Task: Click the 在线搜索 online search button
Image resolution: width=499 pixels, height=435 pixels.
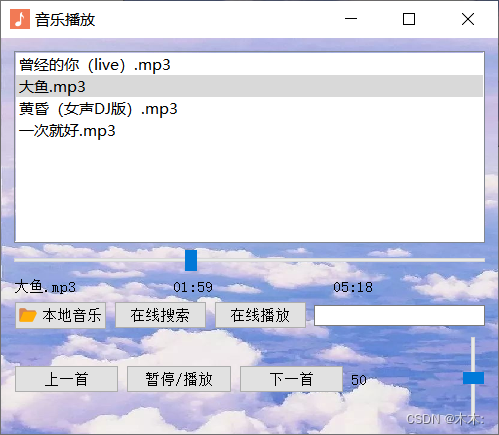Action: coord(160,315)
